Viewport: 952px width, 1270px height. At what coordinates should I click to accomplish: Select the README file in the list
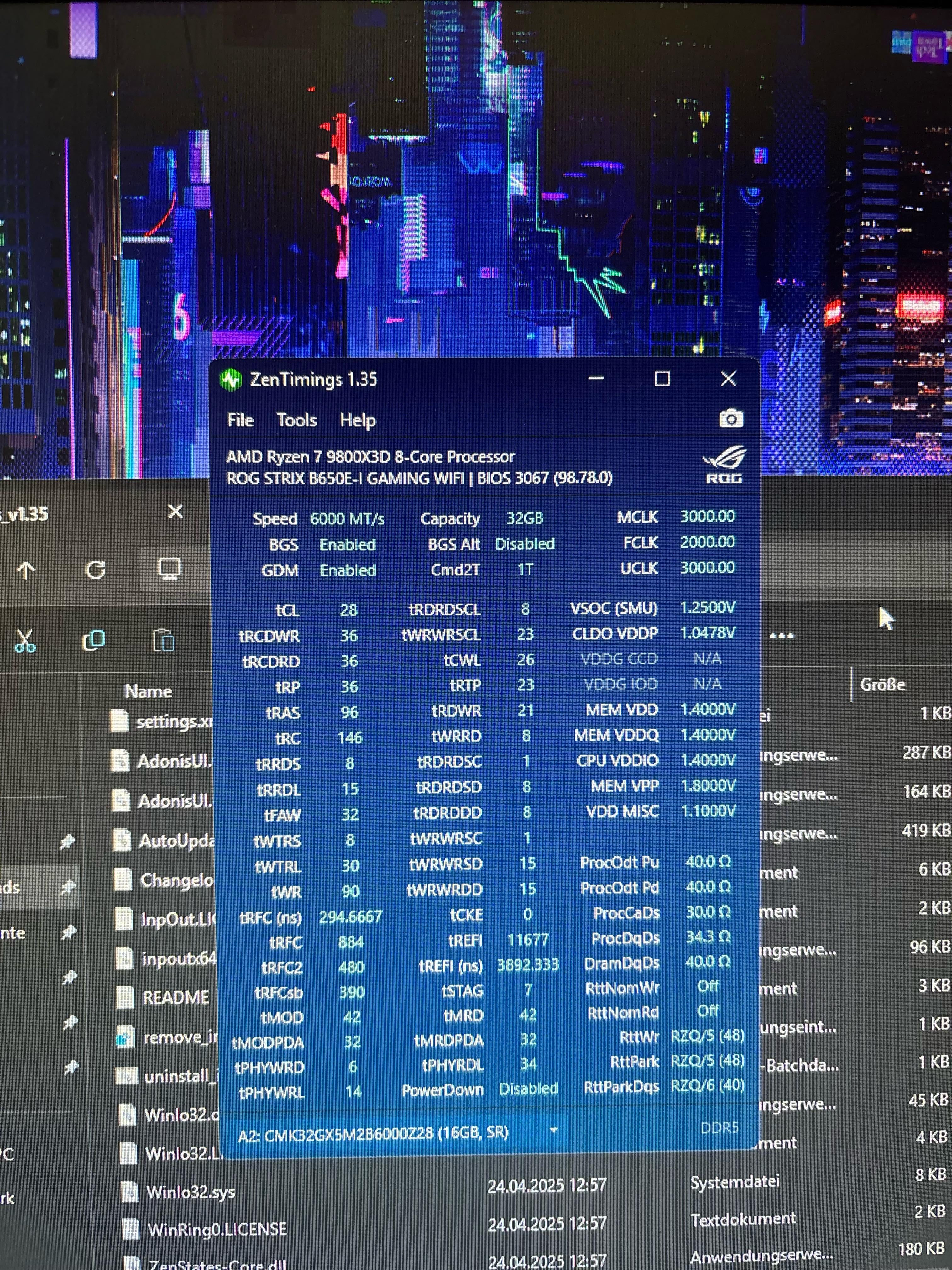[x=176, y=997]
